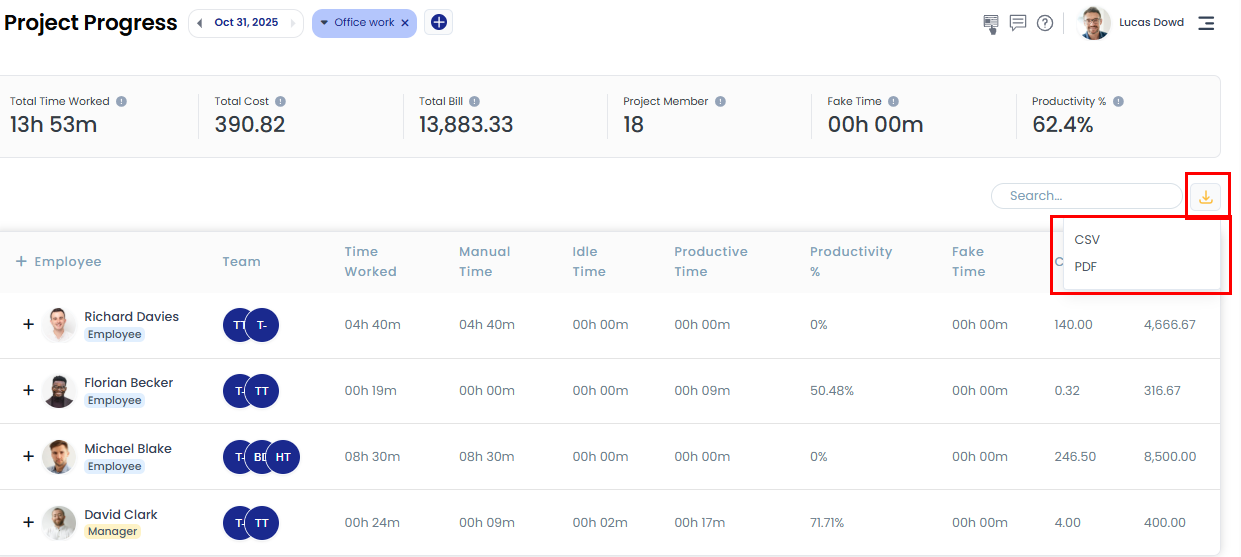Open the help question mark icon
This screenshot has height=557, width=1241.
click(1045, 23)
